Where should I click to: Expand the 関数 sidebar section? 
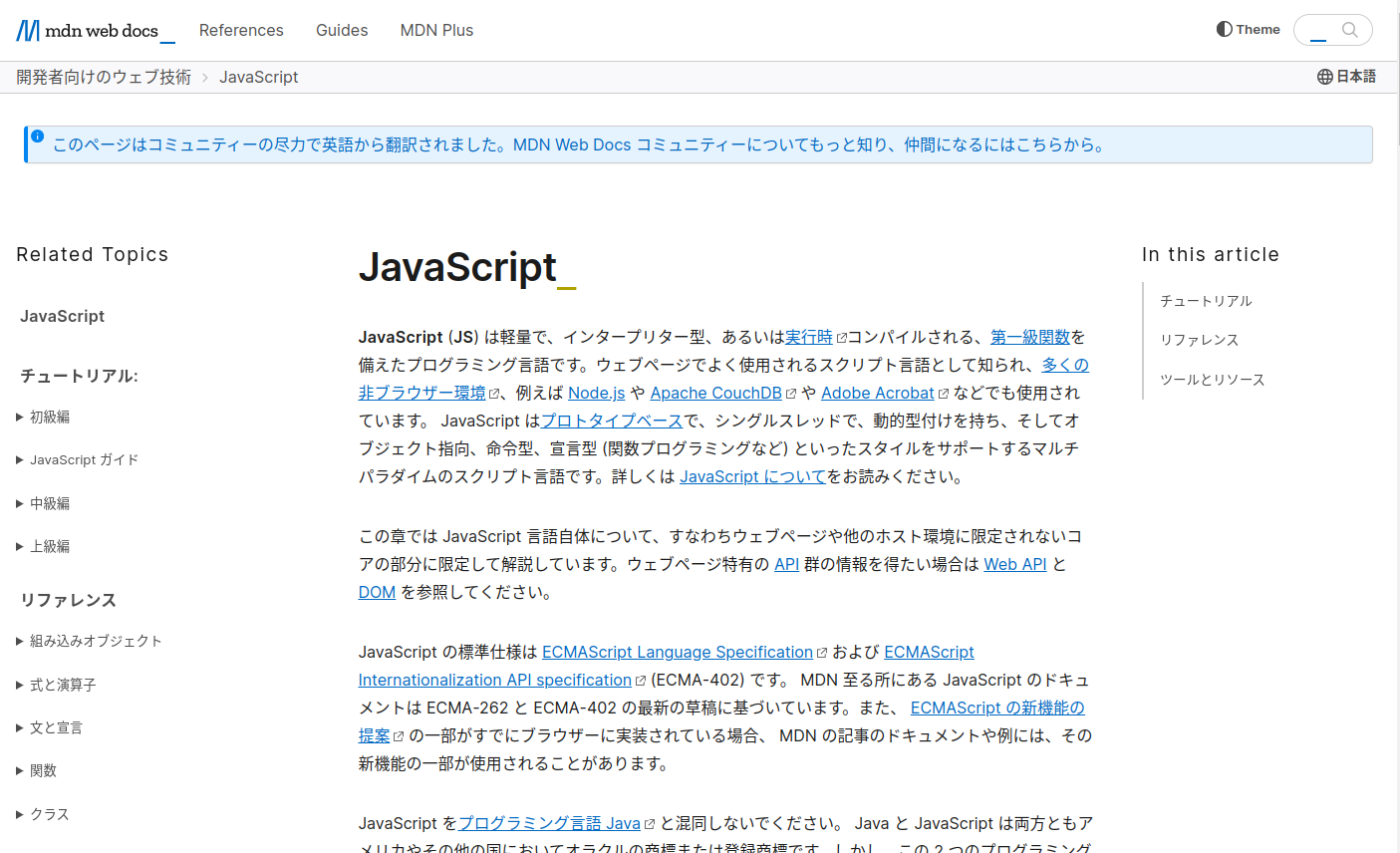37,770
